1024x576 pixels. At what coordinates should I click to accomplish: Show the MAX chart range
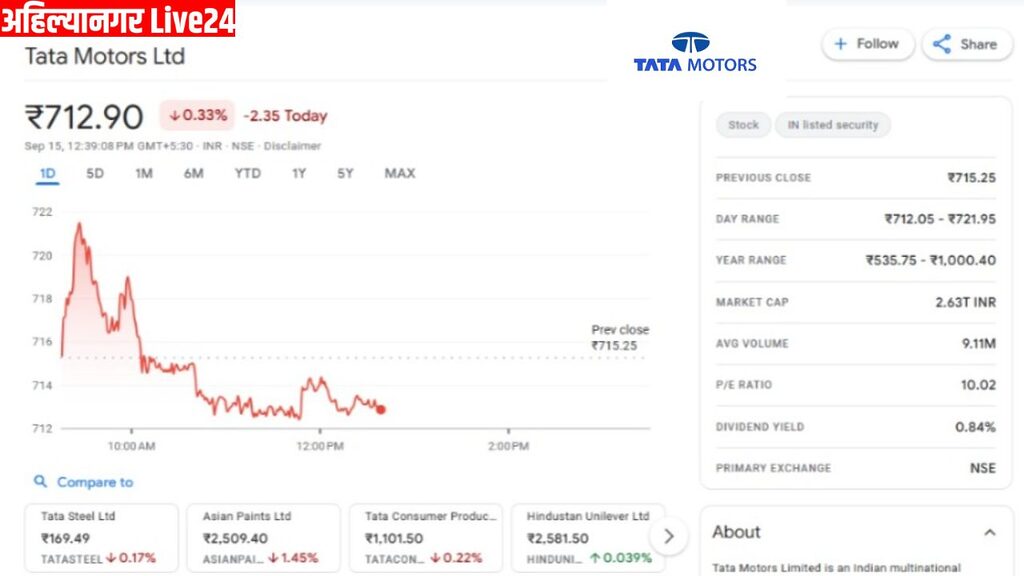pyautogui.click(x=400, y=174)
